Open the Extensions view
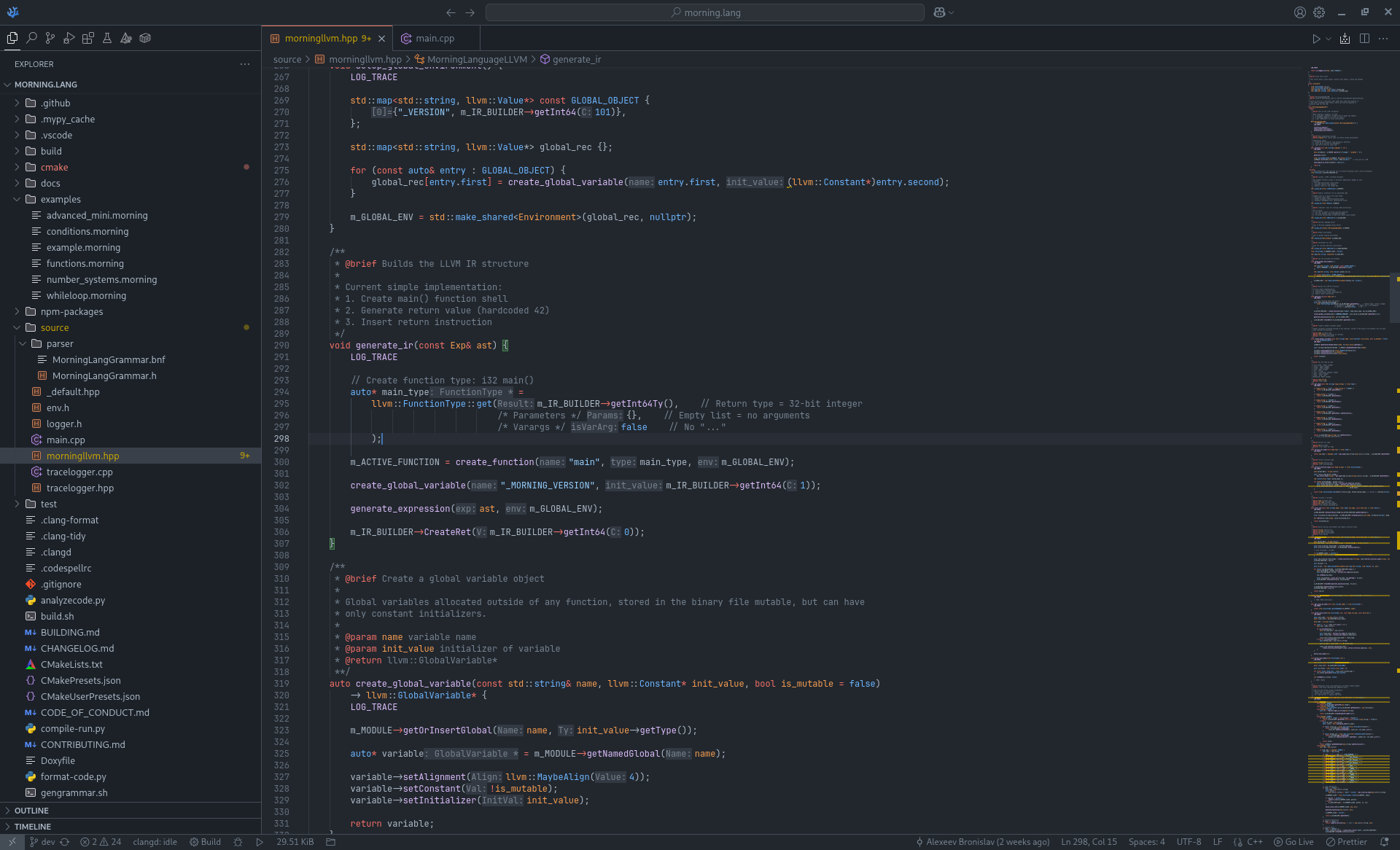This screenshot has width=1400, height=850. (x=88, y=38)
